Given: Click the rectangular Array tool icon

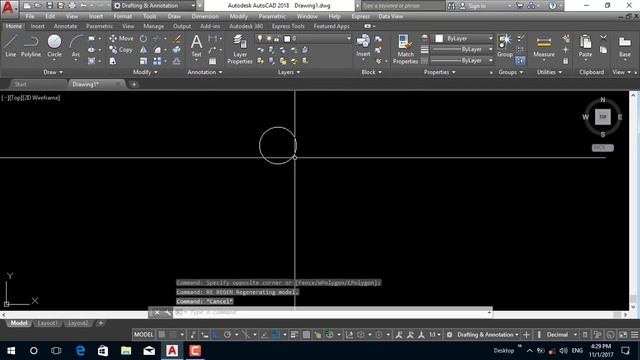Looking at the screenshot, I should point(157,61).
